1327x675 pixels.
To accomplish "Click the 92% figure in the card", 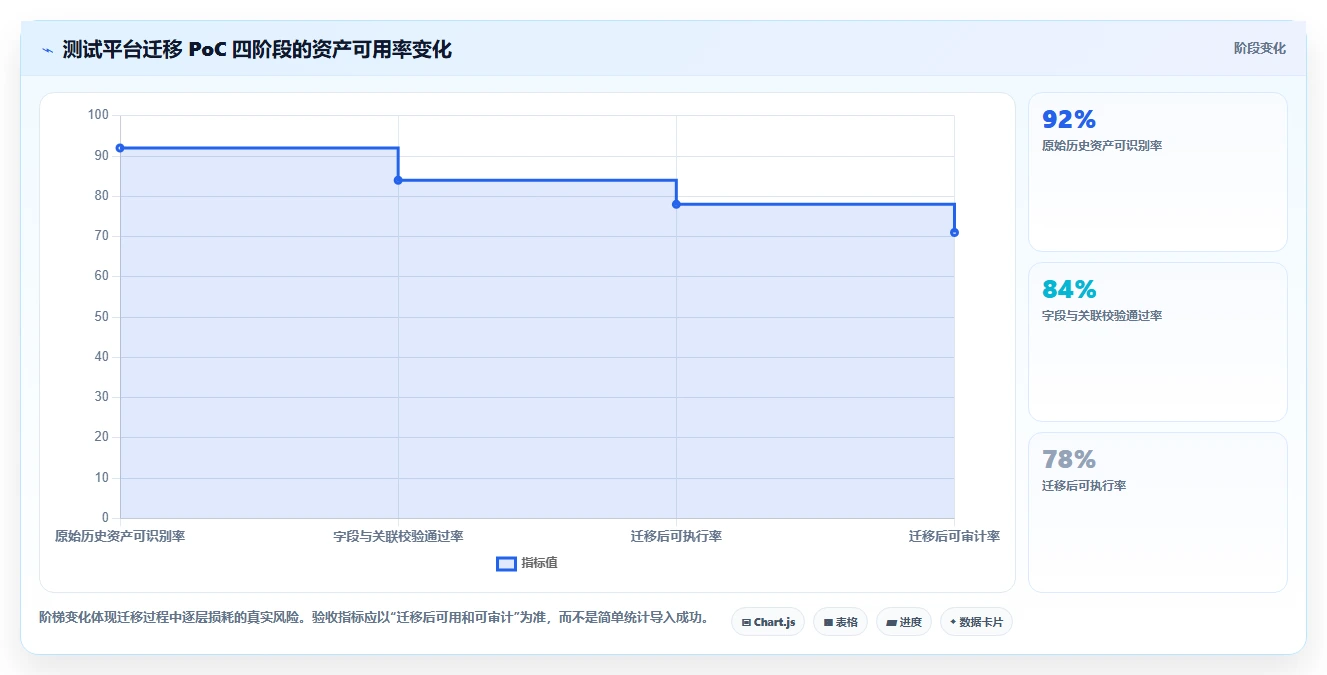I will point(1069,120).
